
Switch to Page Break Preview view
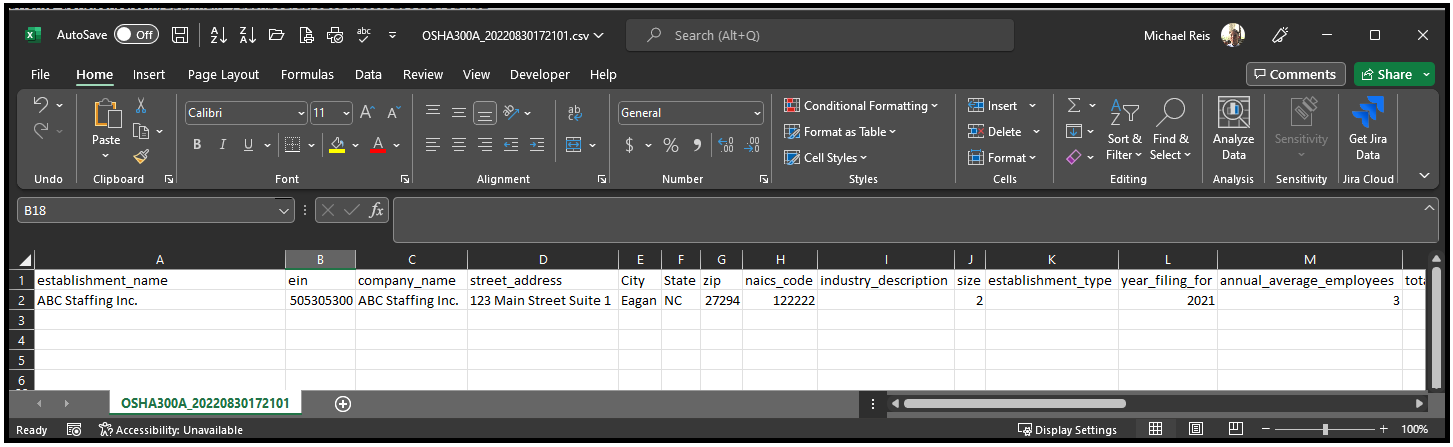[x=1236, y=429]
